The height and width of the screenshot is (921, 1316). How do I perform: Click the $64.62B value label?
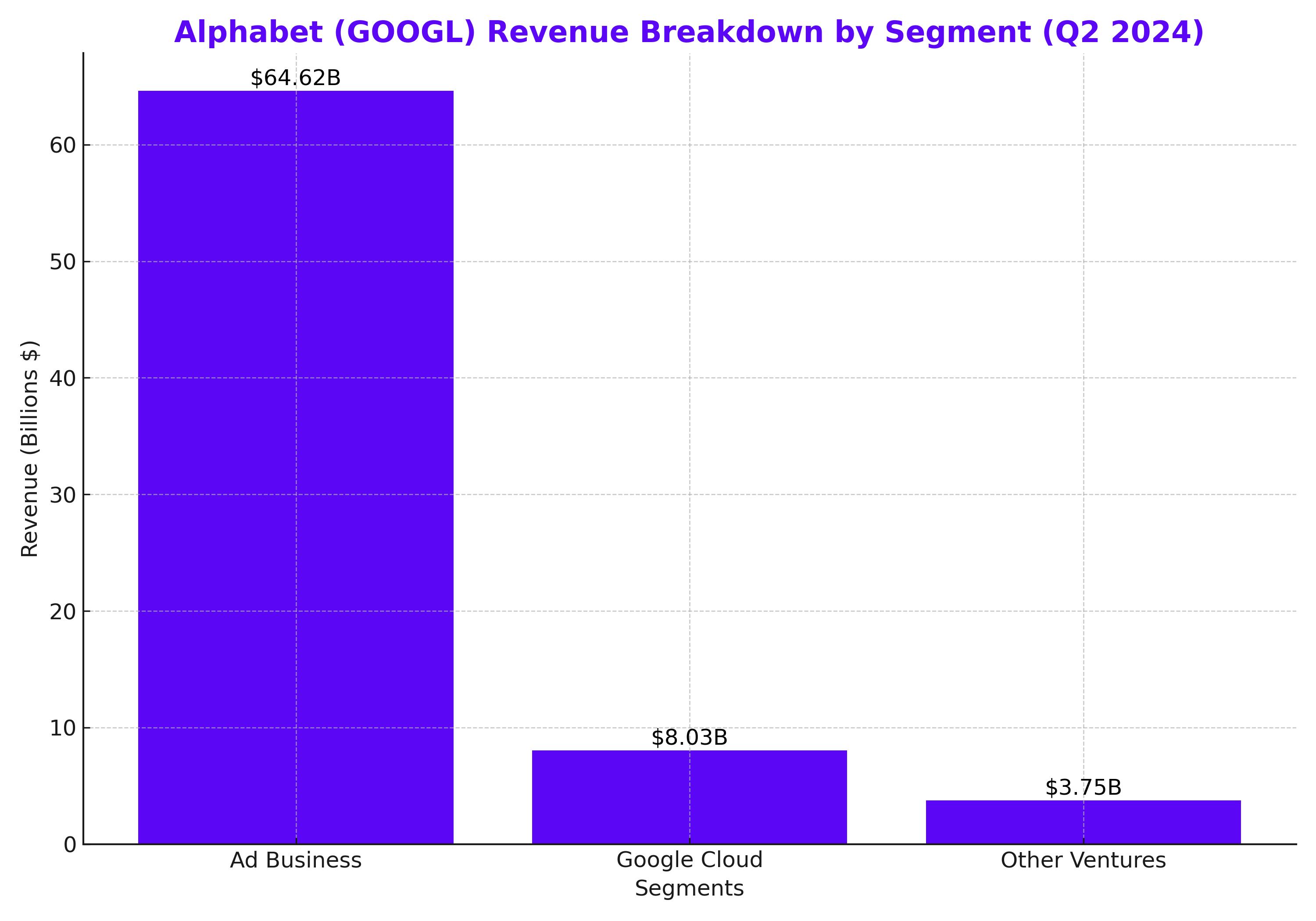coord(296,78)
